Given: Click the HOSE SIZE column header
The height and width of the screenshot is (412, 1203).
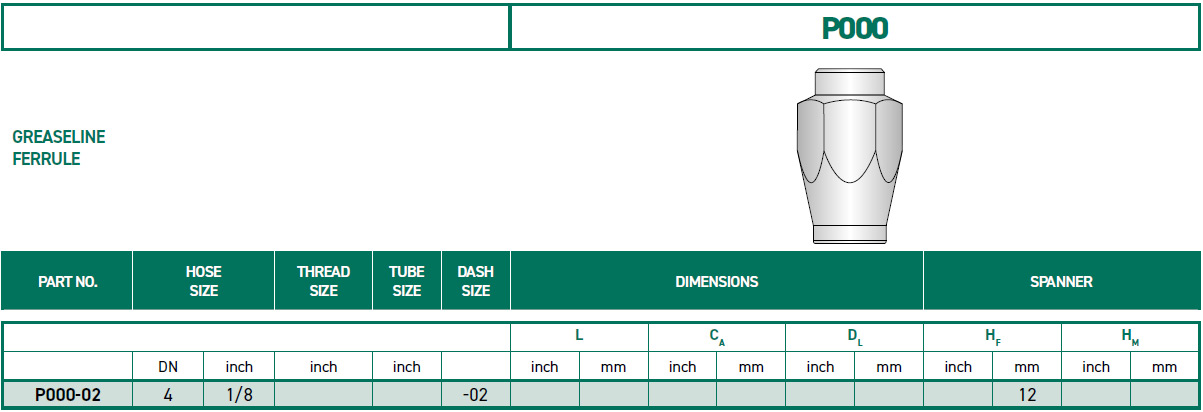Looking at the screenshot, I should click(x=203, y=281).
